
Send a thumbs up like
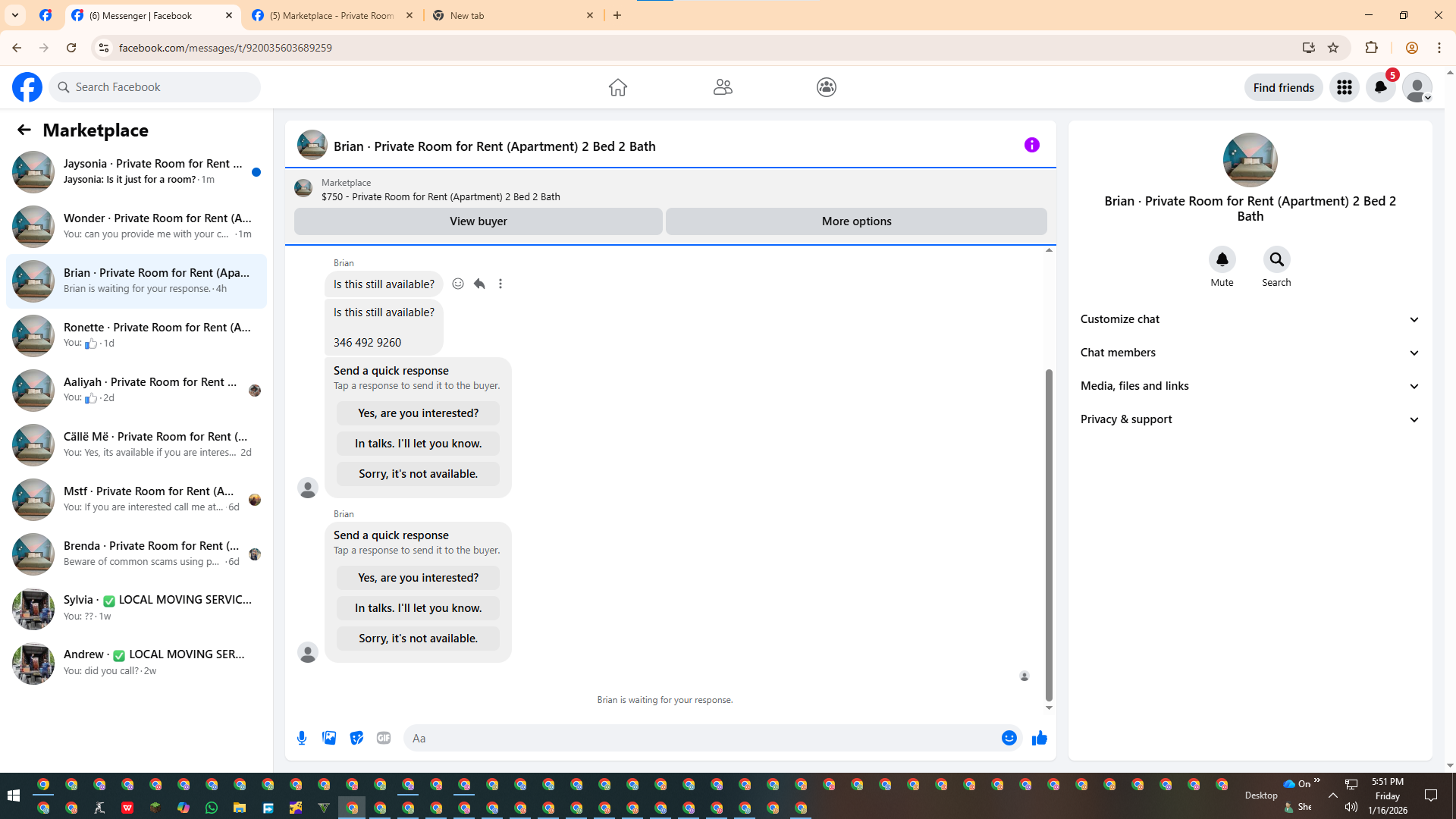1039,738
